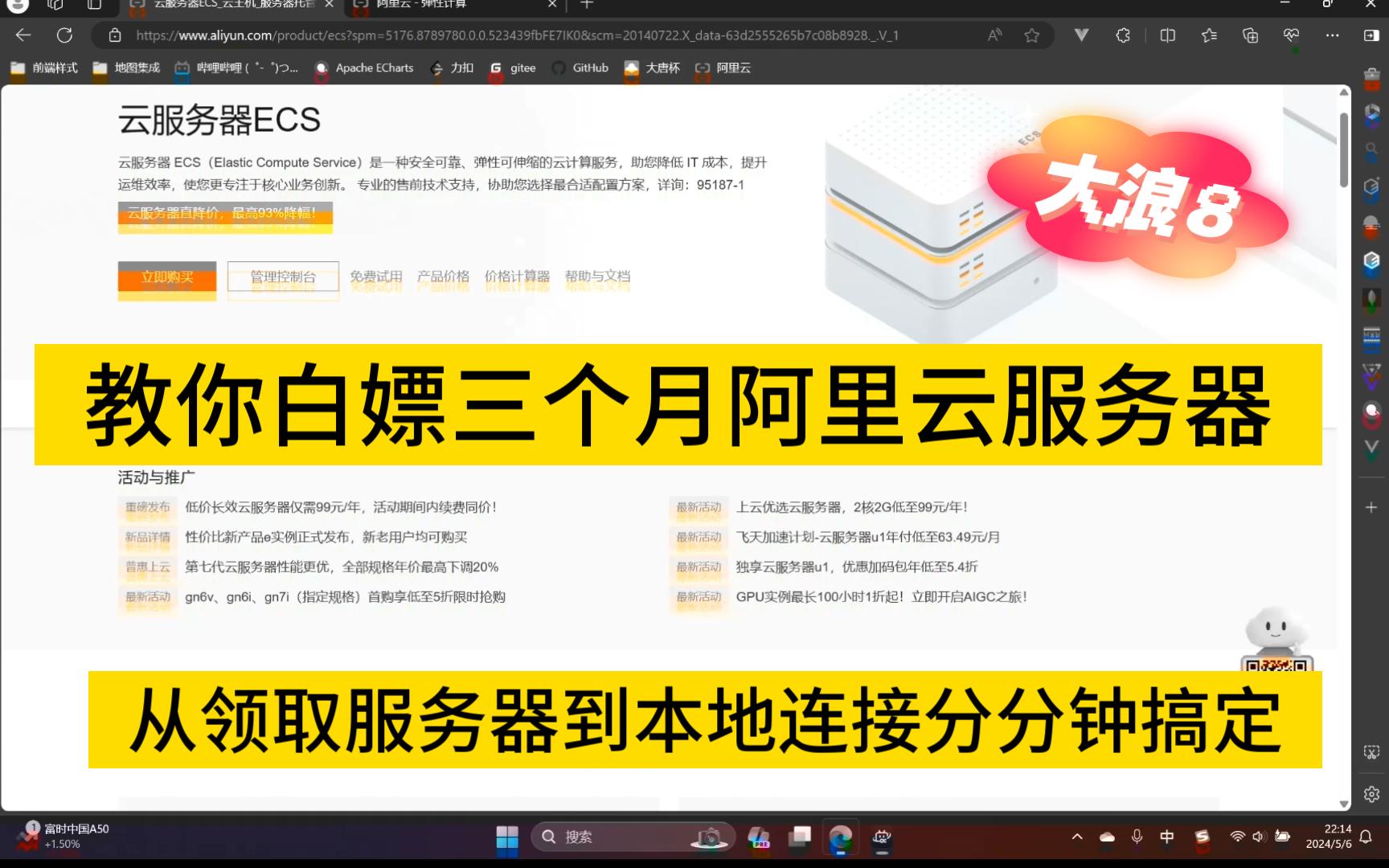Refresh the current page

point(65,35)
